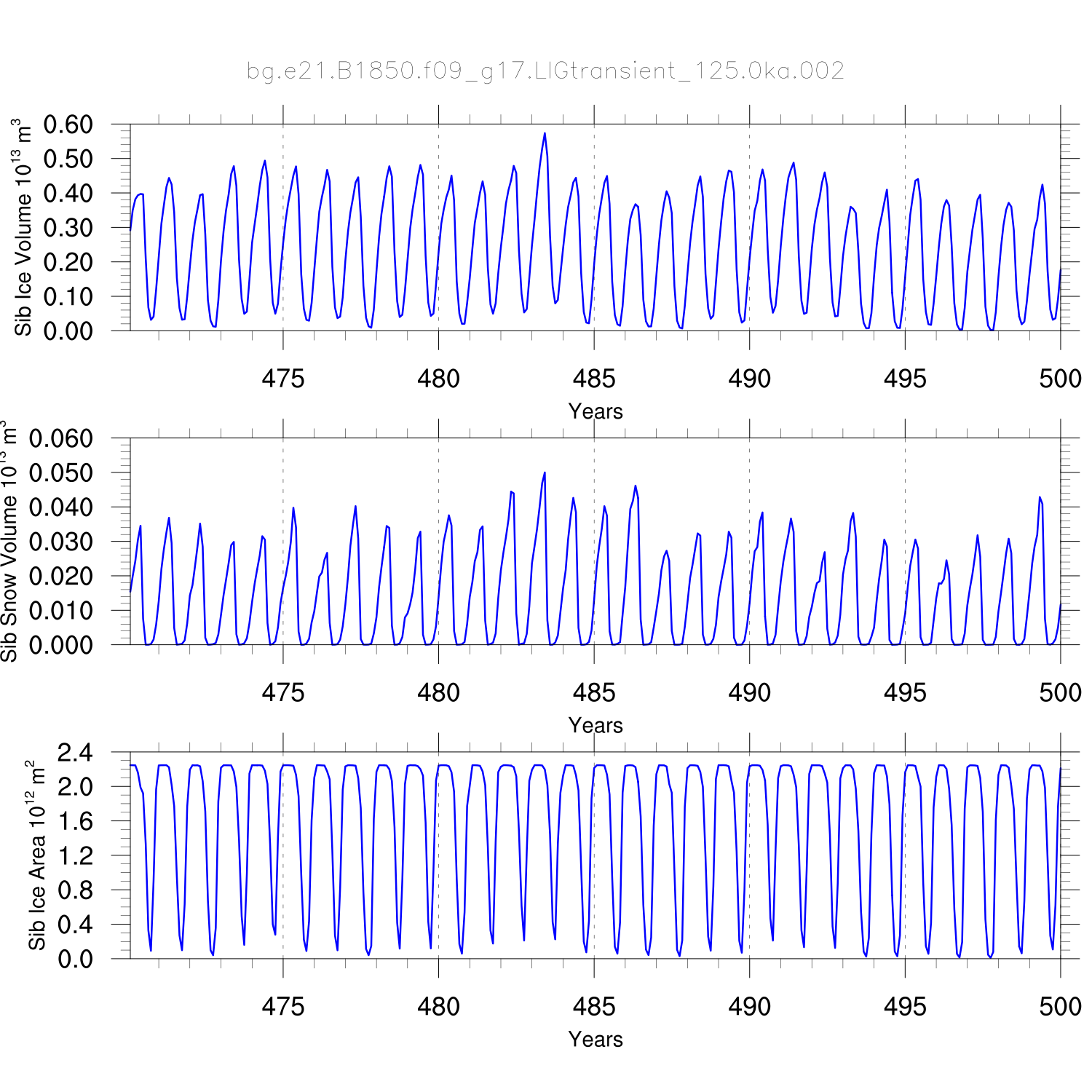
Task: Click the plot title bg.e21.B1850.f09_g17.LIGtransient_125.0ka.002
Action: point(545,71)
